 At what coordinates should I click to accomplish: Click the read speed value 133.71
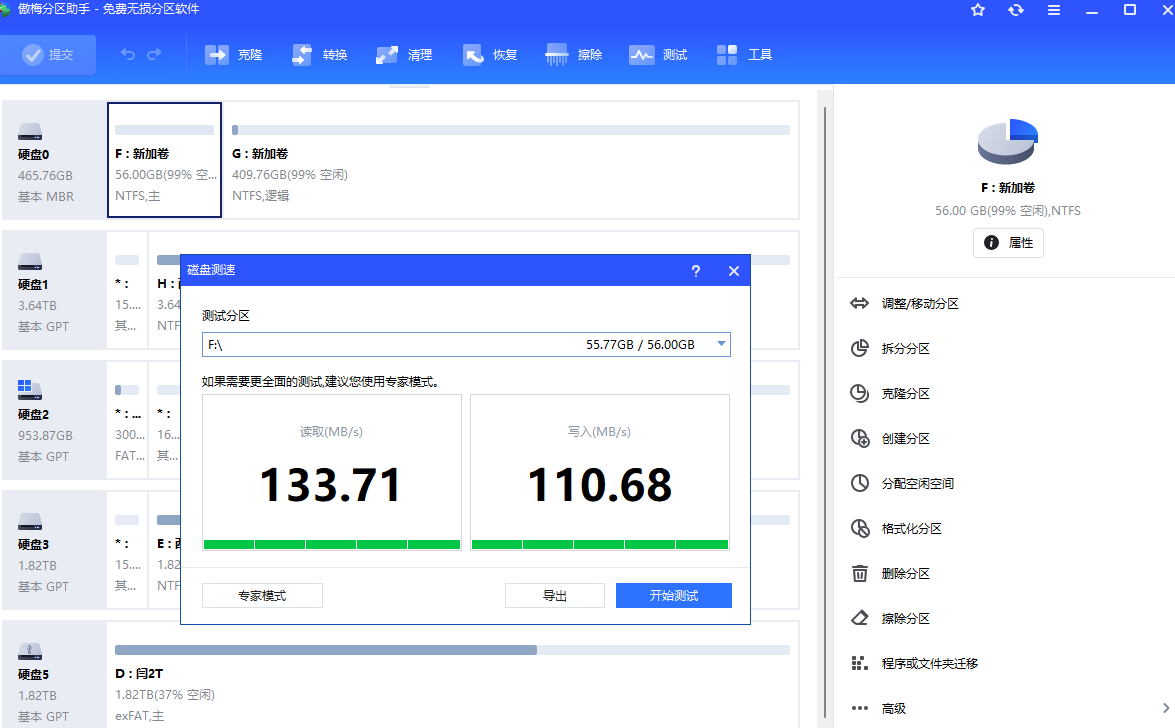(x=330, y=485)
